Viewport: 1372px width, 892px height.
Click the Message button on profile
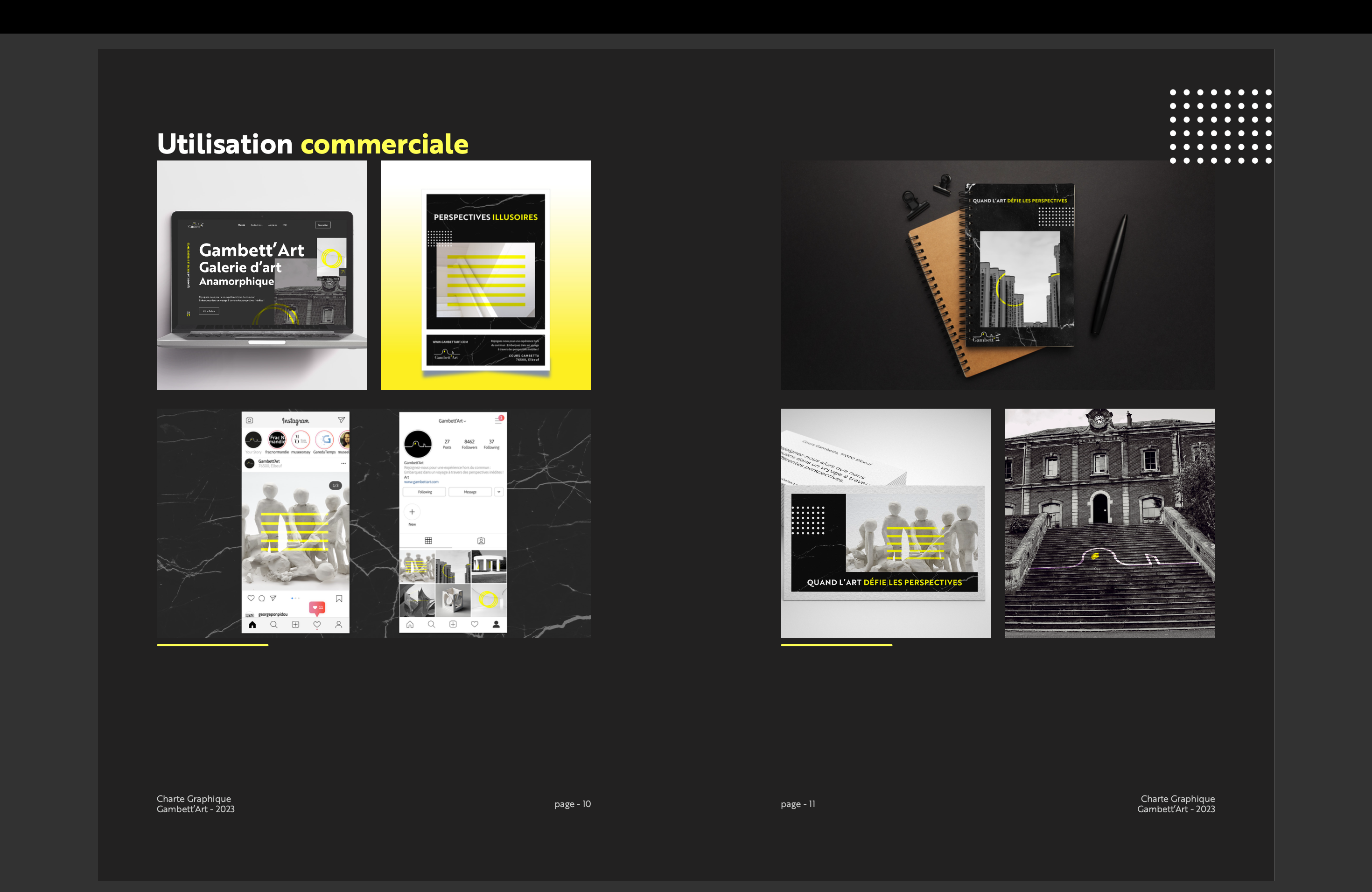point(470,492)
